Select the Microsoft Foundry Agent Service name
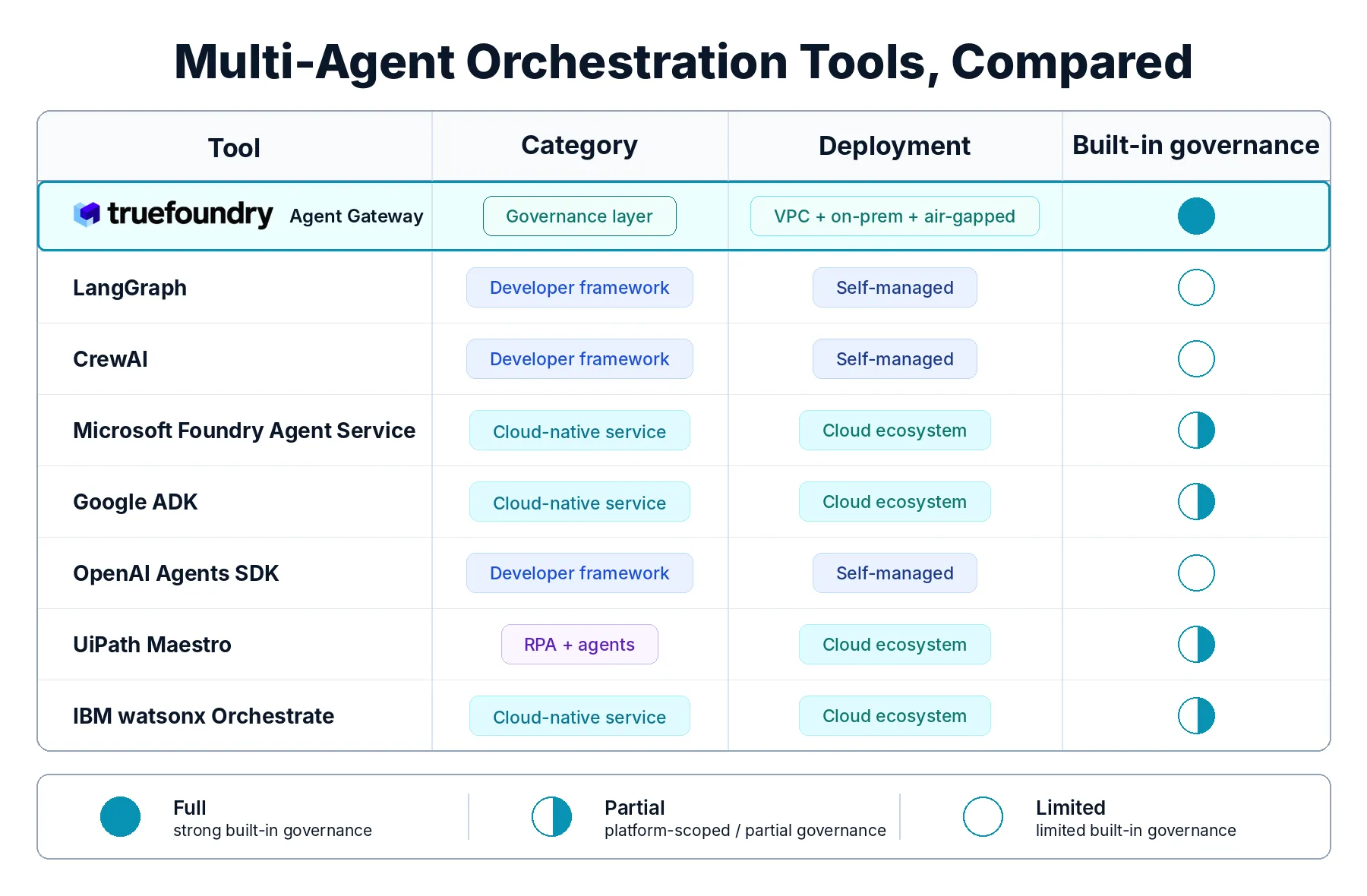This screenshot has height=896, width=1367. click(x=244, y=431)
